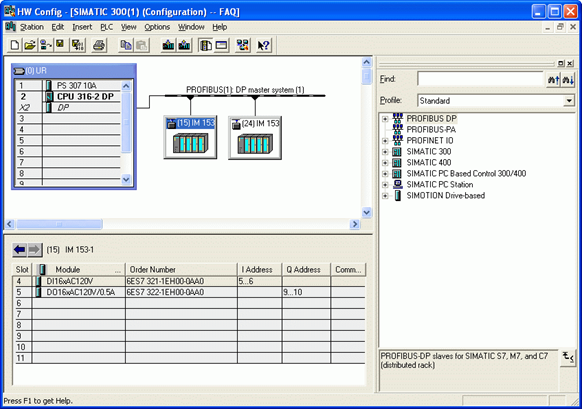582x409 pixels.
Task: Click the back arrow navigation button
Action: point(20,250)
